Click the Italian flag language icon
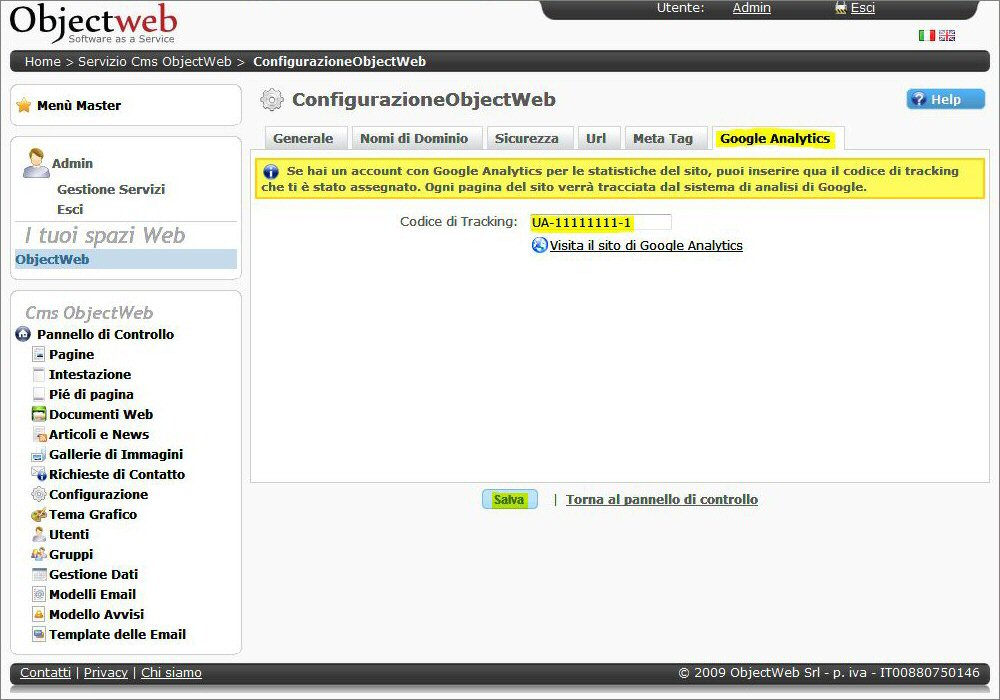The width and height of the screenshot is (1000, 700). click(x=926, y=35)
